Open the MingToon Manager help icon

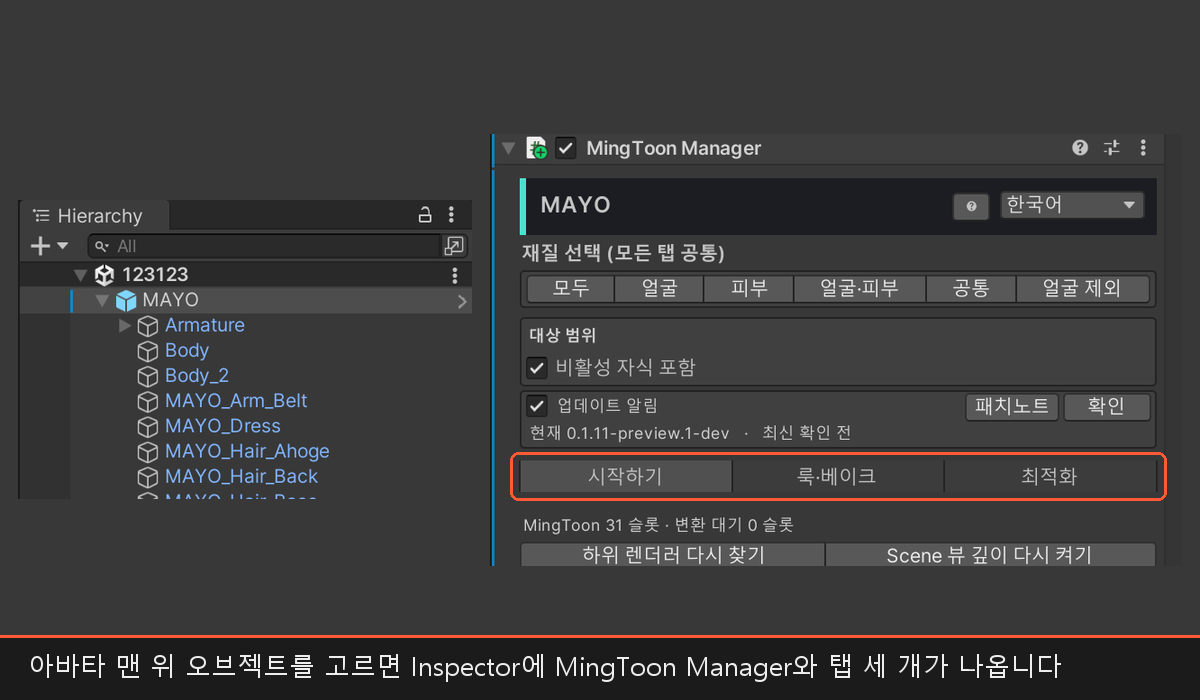click(1080, 148)
